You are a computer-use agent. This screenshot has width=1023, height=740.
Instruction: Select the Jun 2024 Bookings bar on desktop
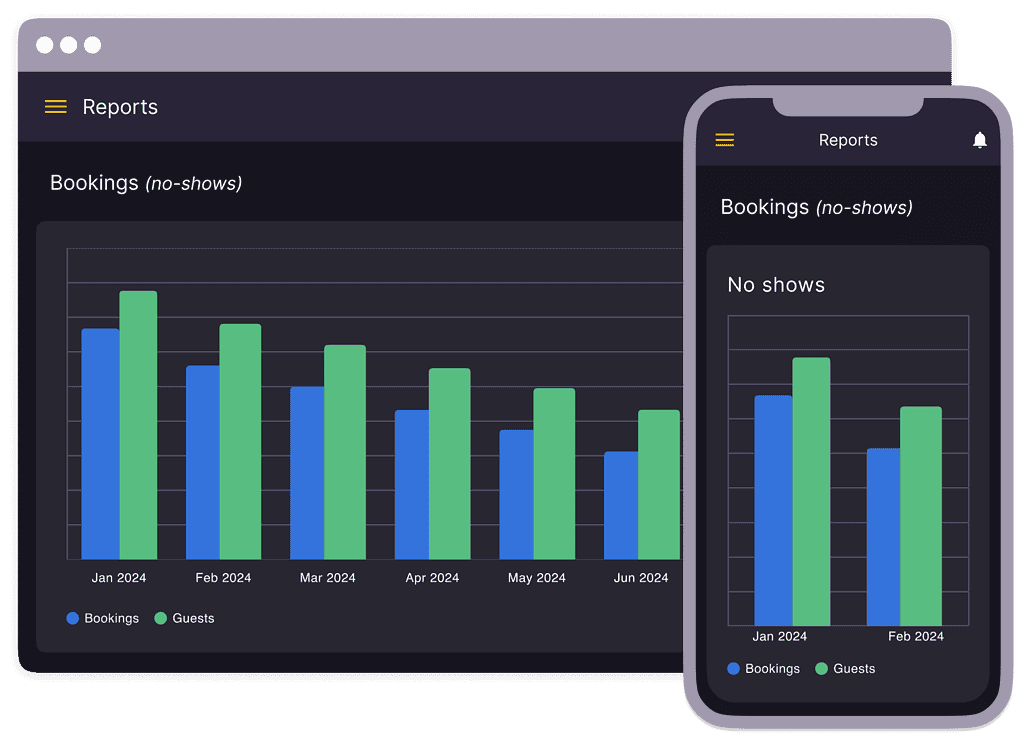(x=621, y=505)
